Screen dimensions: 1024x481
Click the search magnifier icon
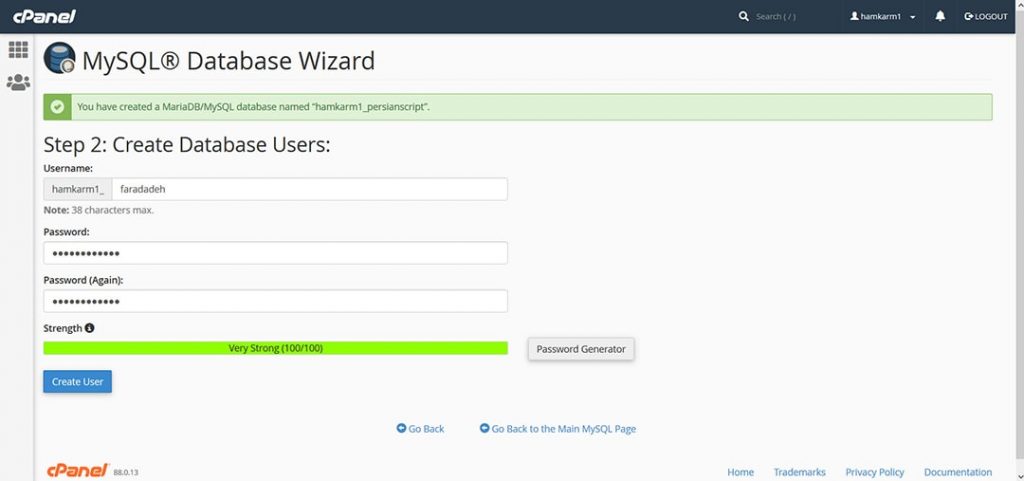point(744,16)
